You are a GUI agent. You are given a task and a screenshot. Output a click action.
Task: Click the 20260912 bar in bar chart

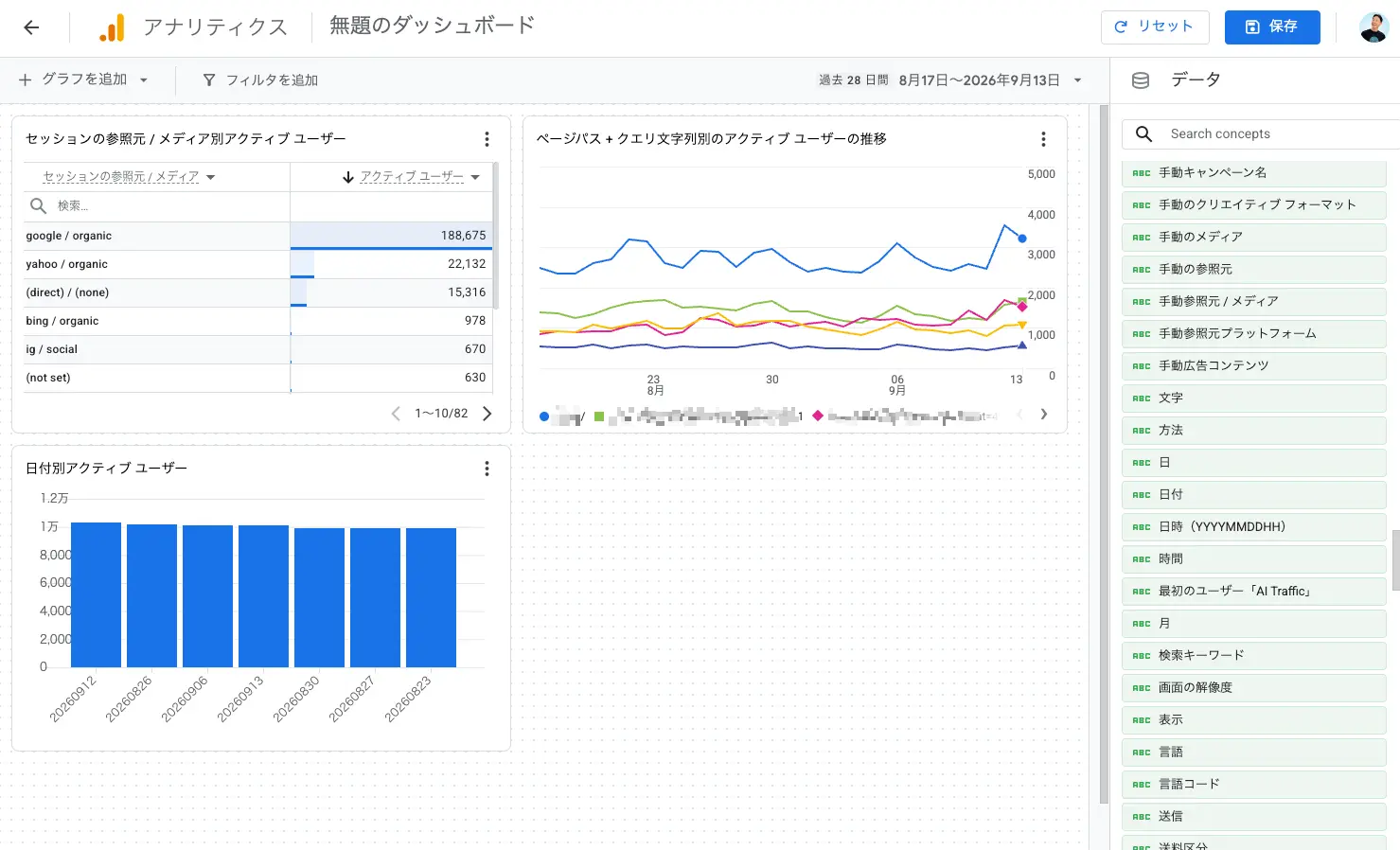96,594
